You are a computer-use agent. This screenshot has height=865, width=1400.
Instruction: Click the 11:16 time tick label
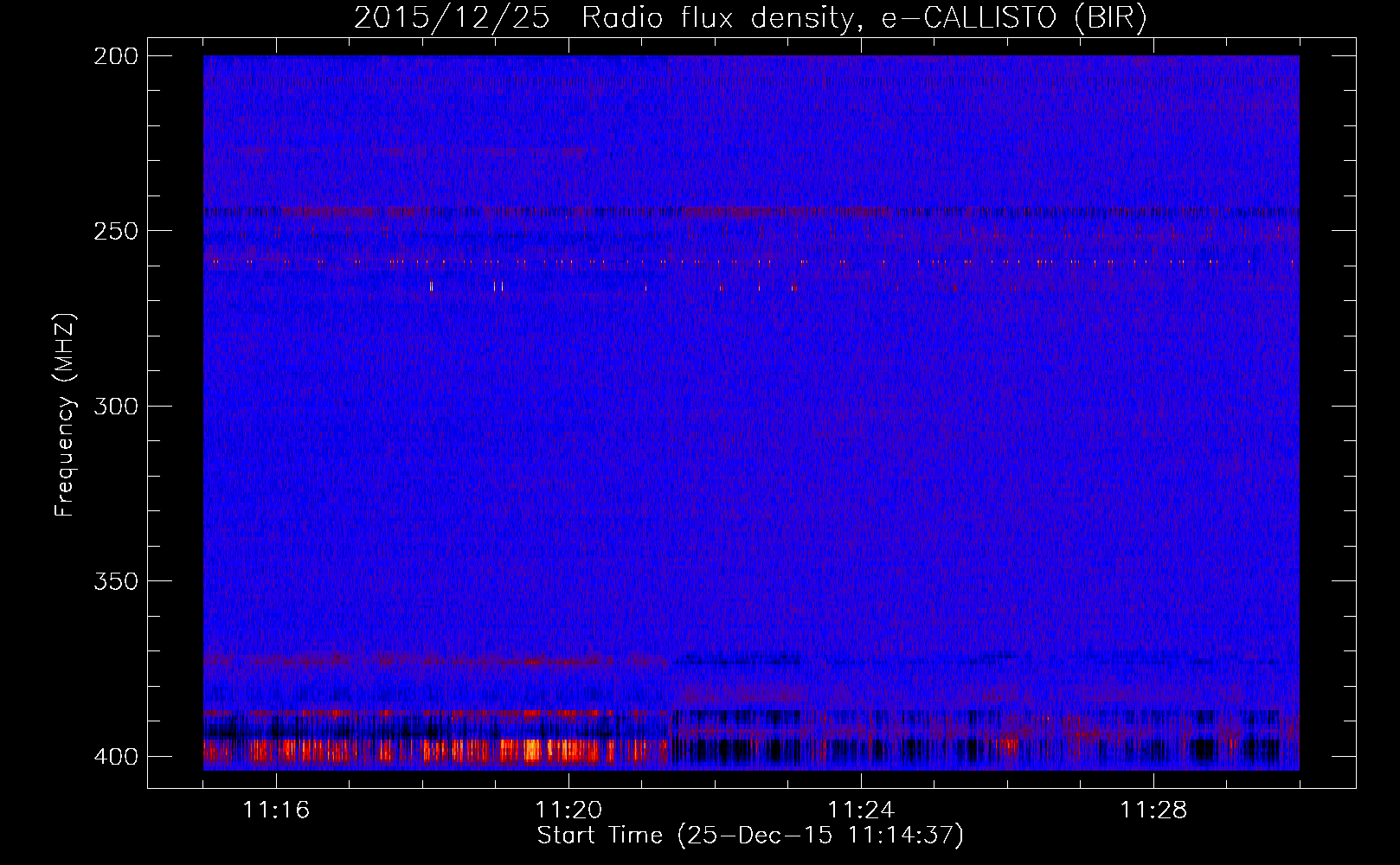tap(276, 810)
